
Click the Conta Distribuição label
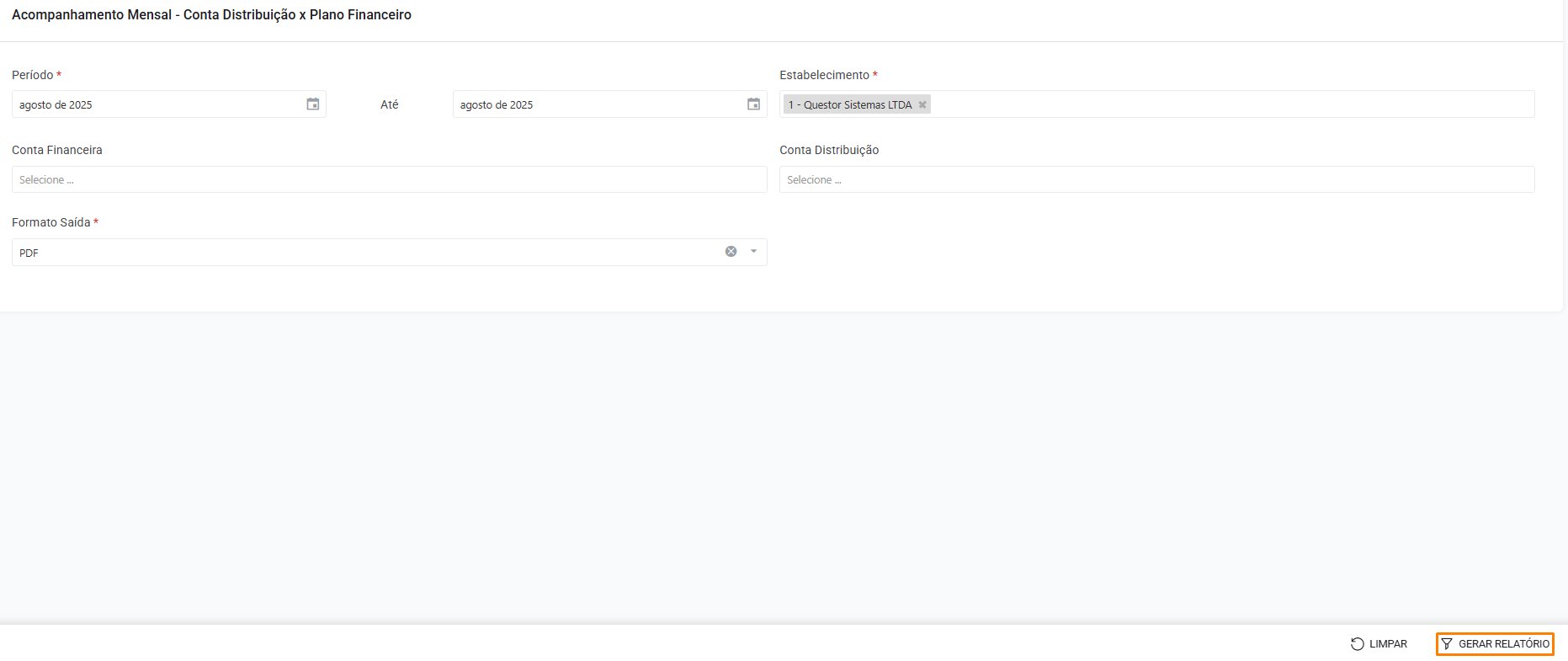[x=829, y=150]
